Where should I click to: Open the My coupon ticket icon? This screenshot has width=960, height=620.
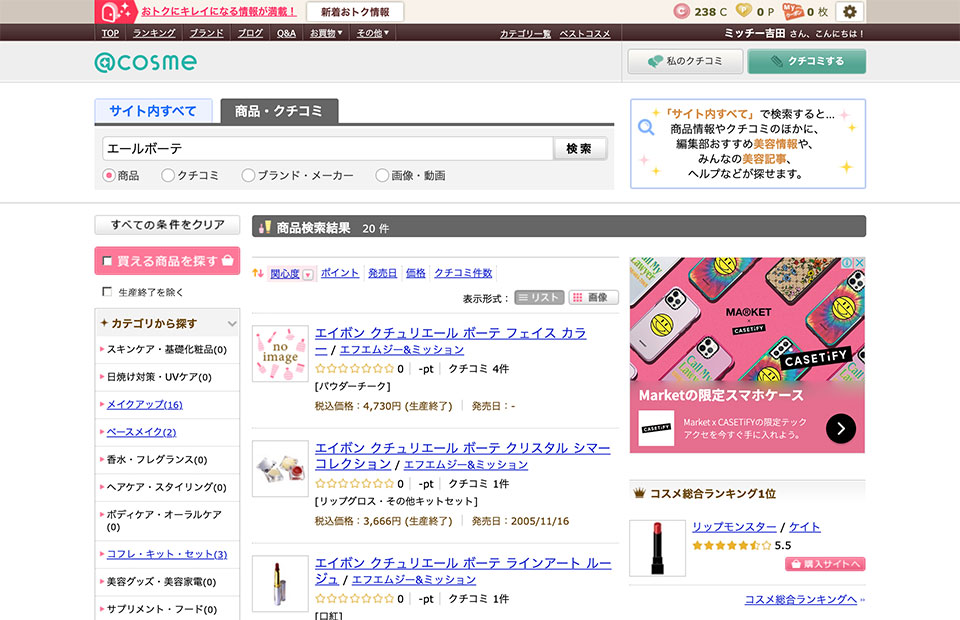pyautogui.click(x=793, y=11)
